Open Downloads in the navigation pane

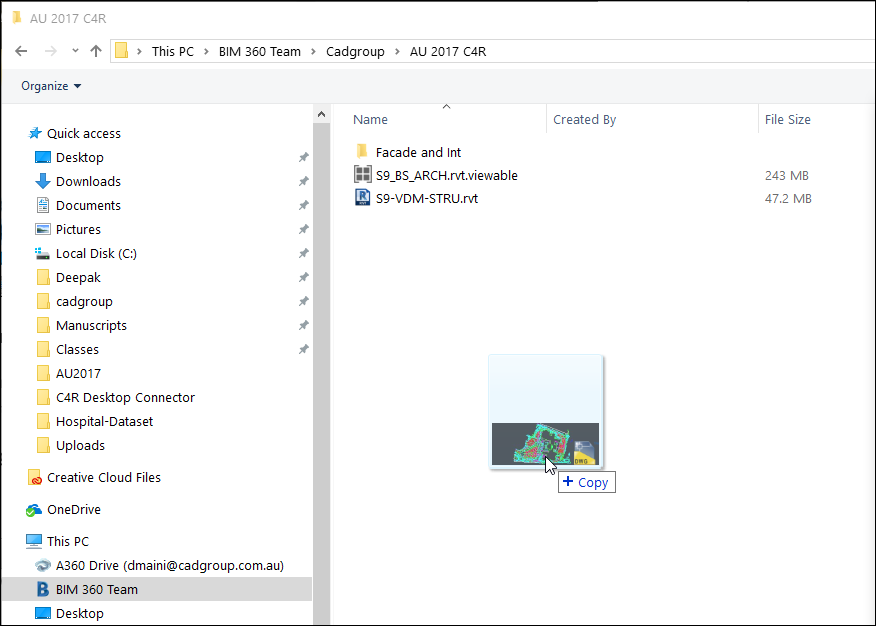tap(88, 181)
